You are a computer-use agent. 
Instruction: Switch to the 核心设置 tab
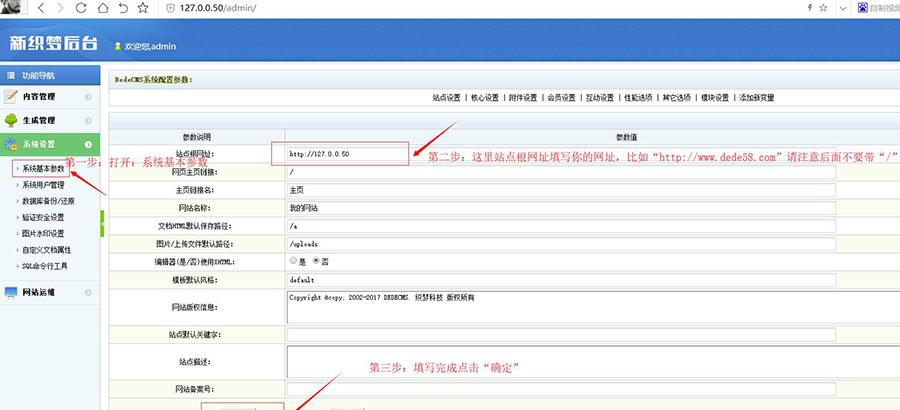click(x=484, y=98)
